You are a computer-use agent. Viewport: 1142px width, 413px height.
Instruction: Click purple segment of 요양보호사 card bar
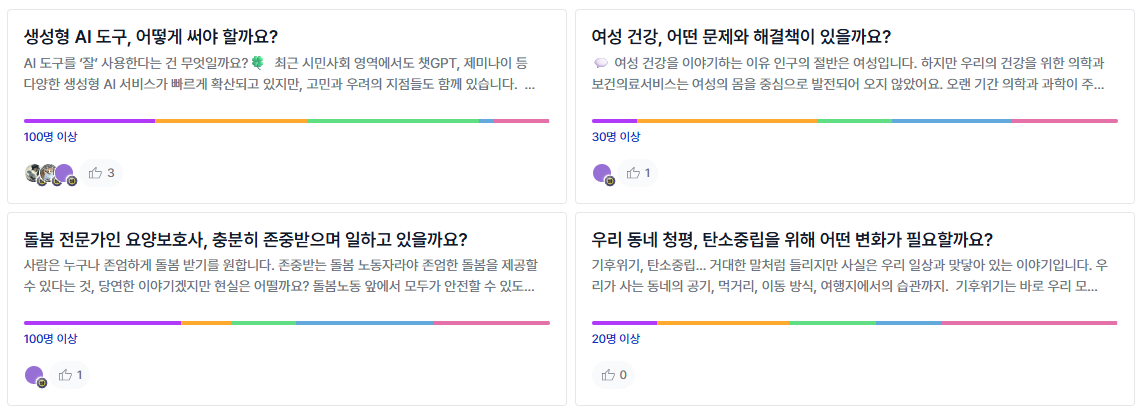pos(102,323)
